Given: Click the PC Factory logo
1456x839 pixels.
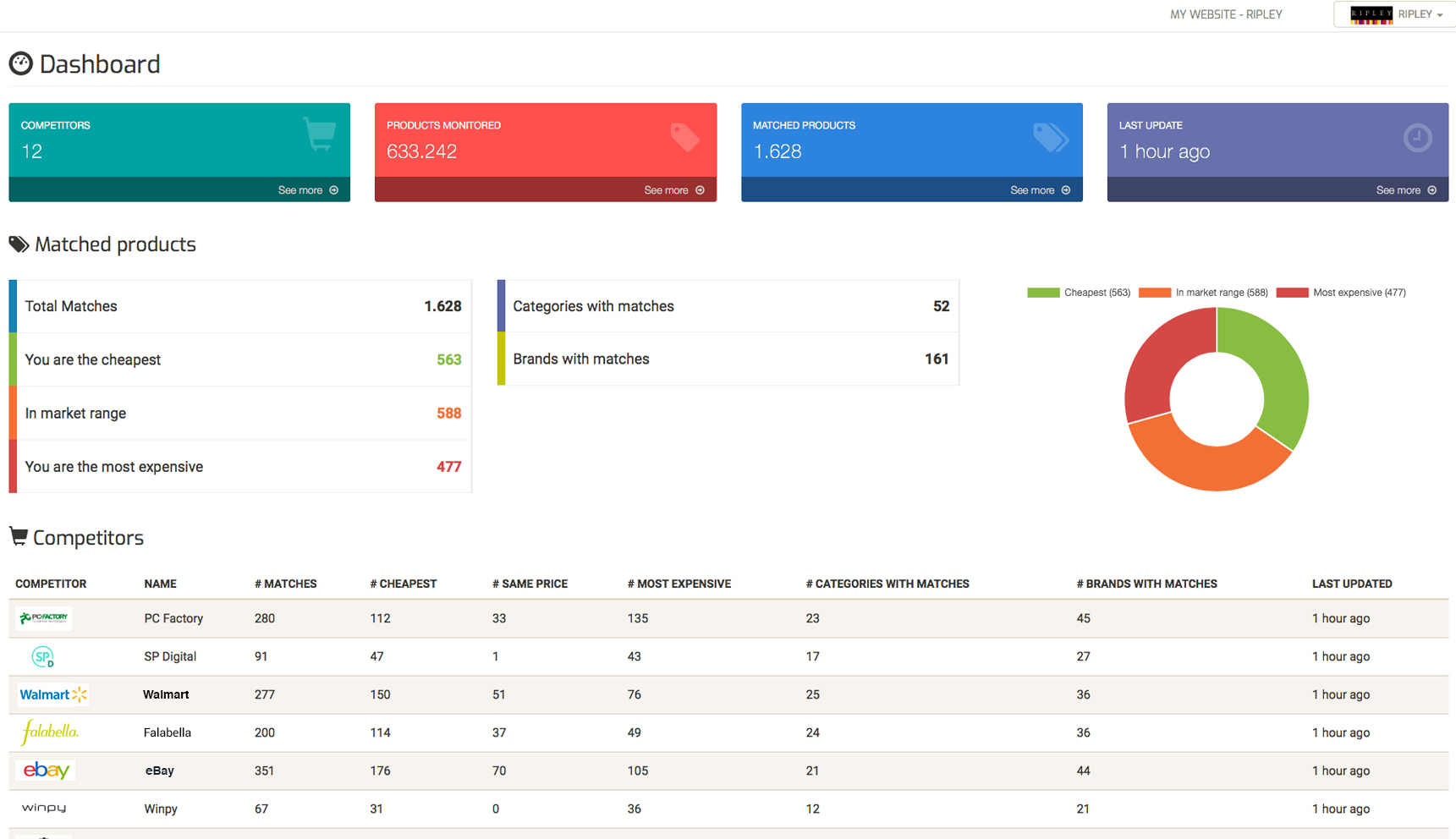Looking at the screenshot, I should click(x=44, y=618).
